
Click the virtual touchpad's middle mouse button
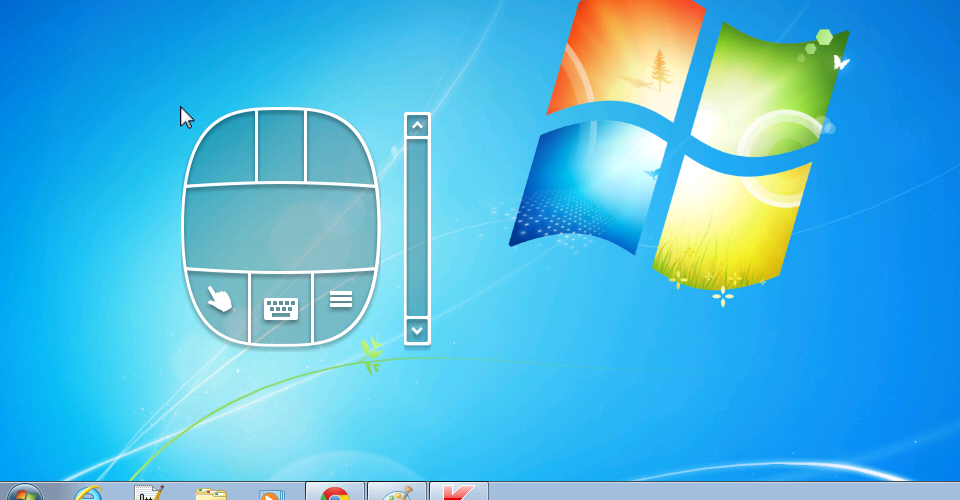point(281,146)
